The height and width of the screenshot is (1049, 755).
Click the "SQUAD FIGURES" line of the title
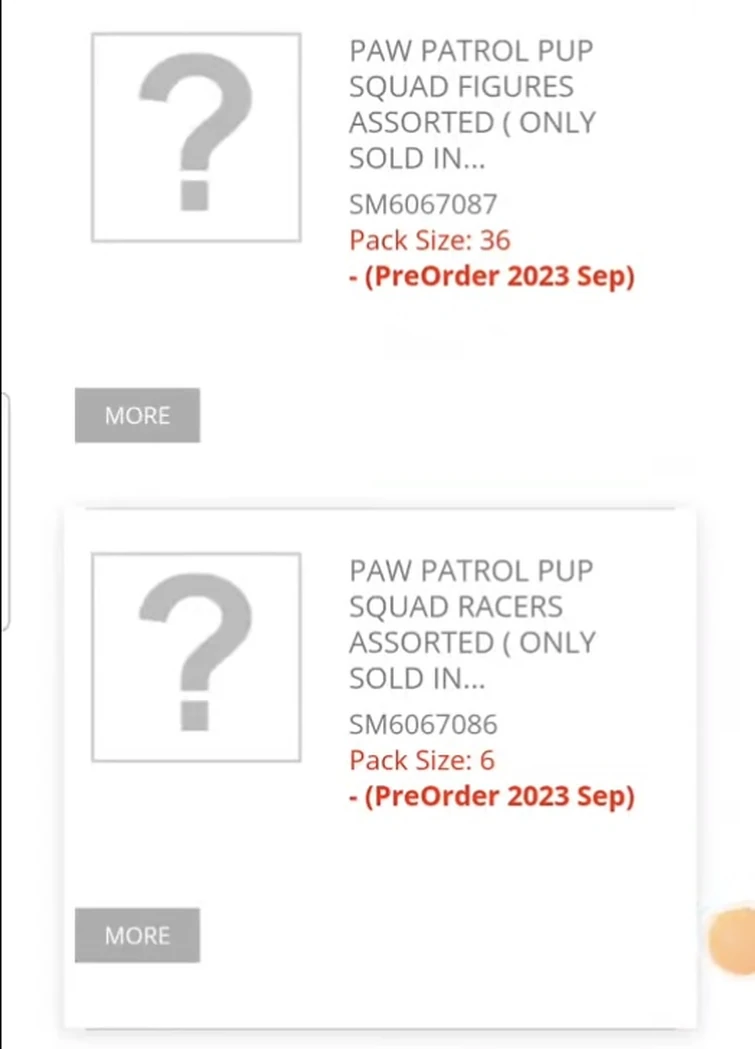(461, 86)
